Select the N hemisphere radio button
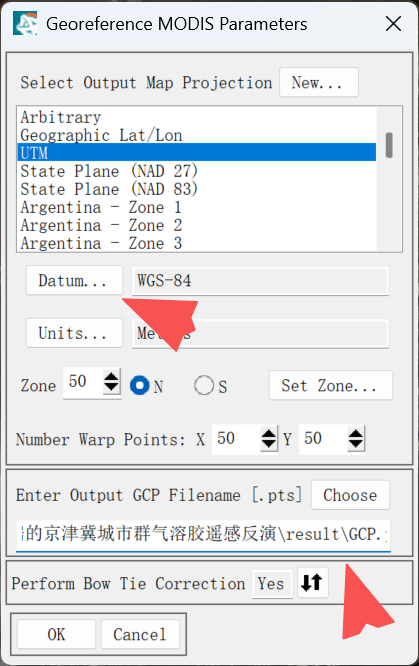The height and width of the screenshot is (666, 419). [x=140, y=386]
